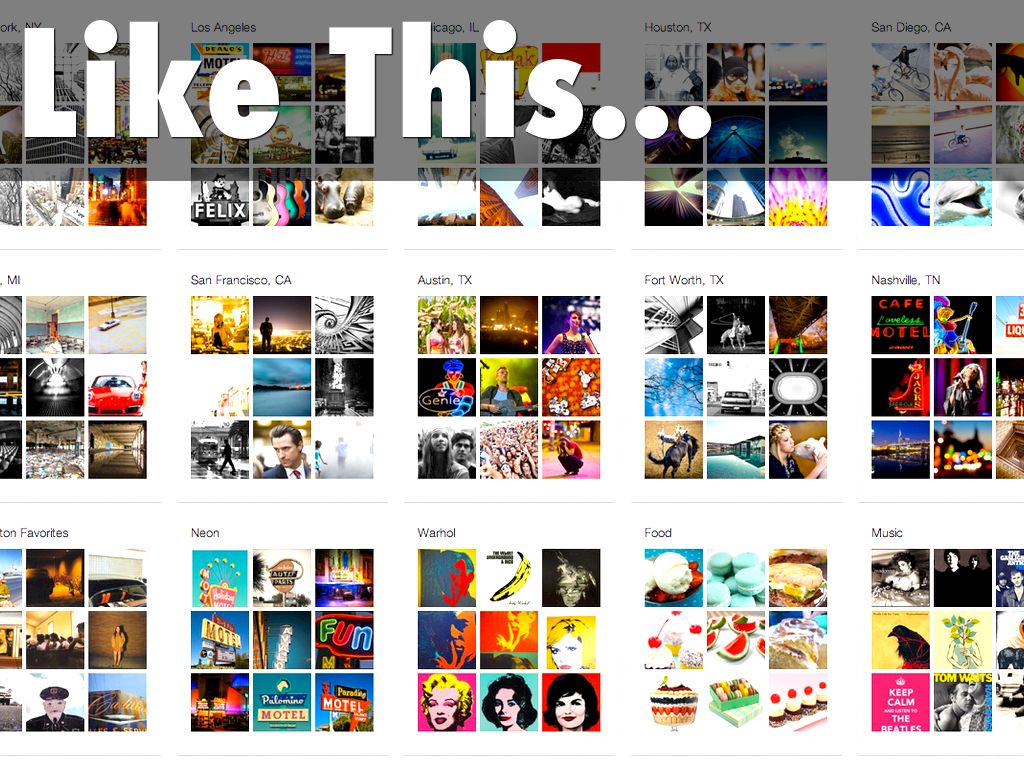Click the Velvet Underground banana album cover
Screen dimensions: 1024x768
tap(509, 578)
